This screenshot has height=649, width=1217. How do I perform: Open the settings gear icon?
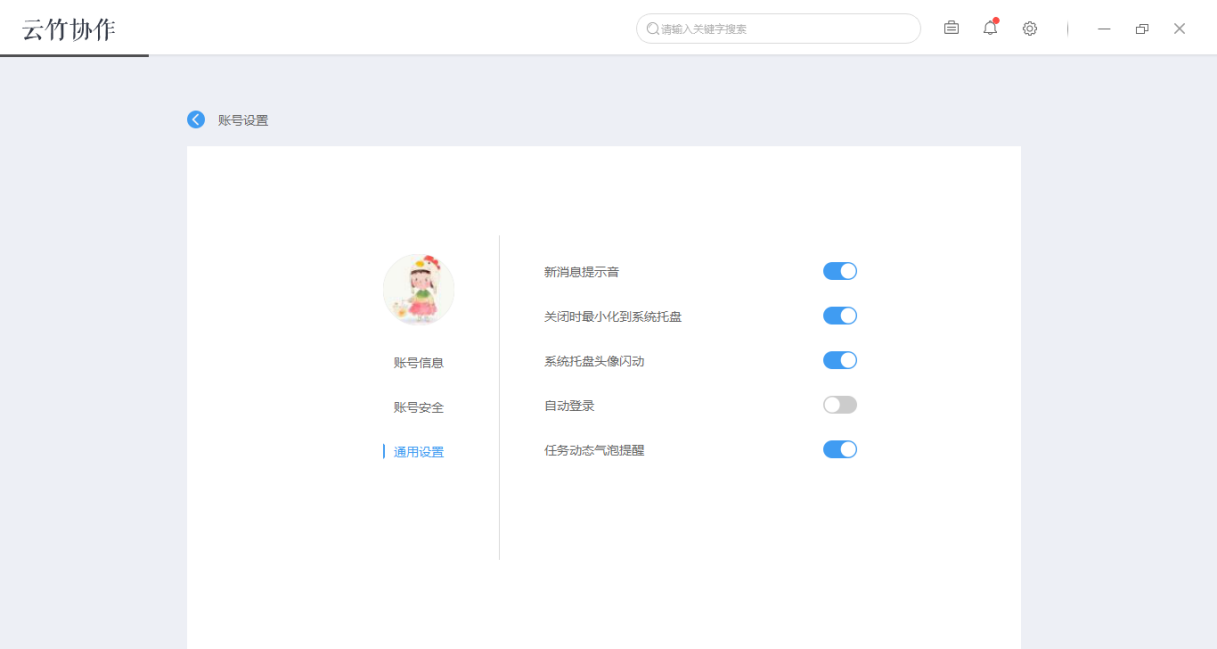(1029, 28)
